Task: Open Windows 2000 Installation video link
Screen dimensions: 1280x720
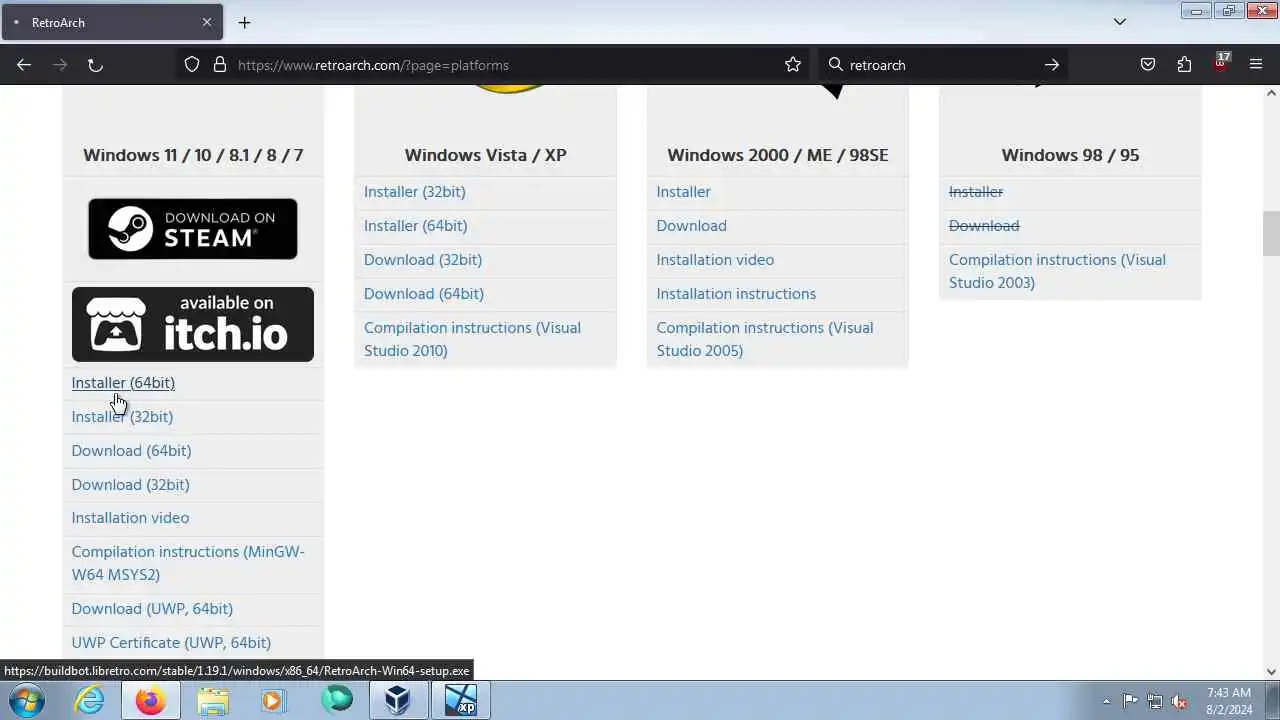Action: pos(715,260)
